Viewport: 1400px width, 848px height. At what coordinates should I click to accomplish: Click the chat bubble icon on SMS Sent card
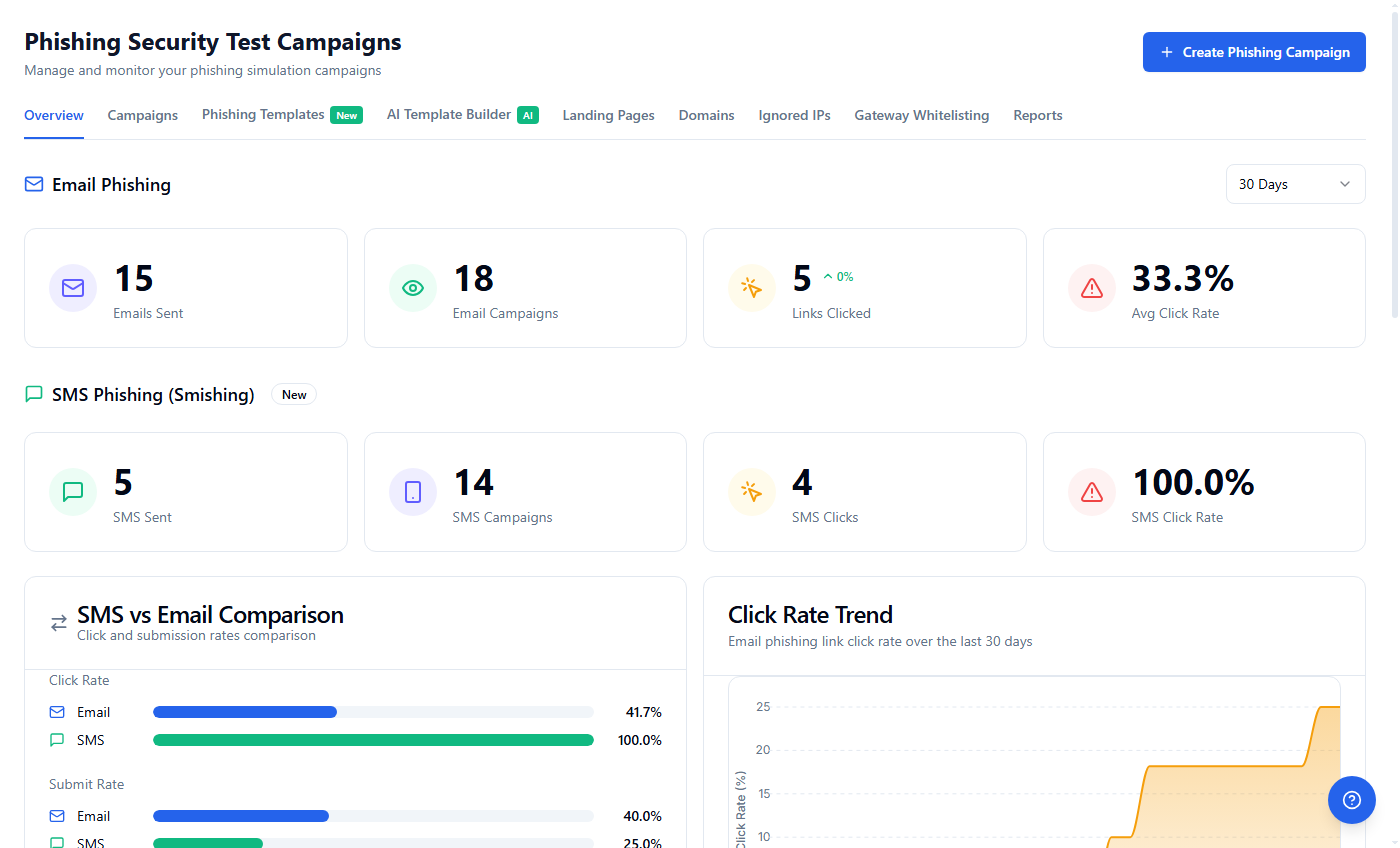(72, 492)
